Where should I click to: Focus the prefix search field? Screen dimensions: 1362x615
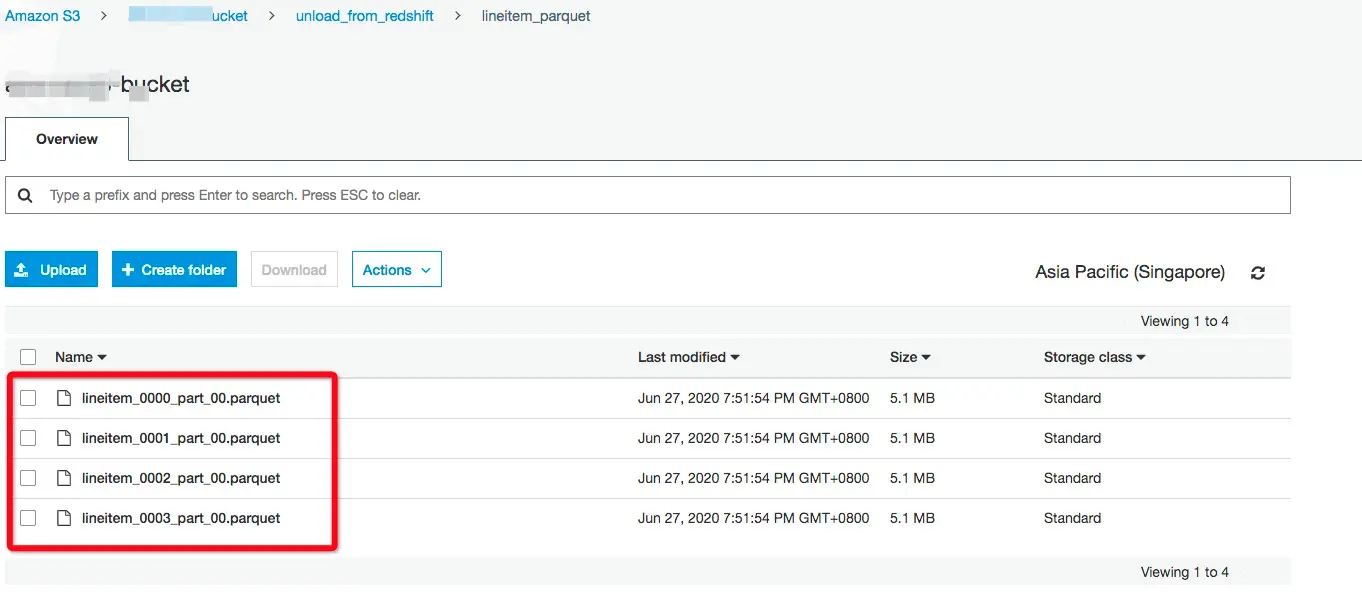(x=648, y=195)
